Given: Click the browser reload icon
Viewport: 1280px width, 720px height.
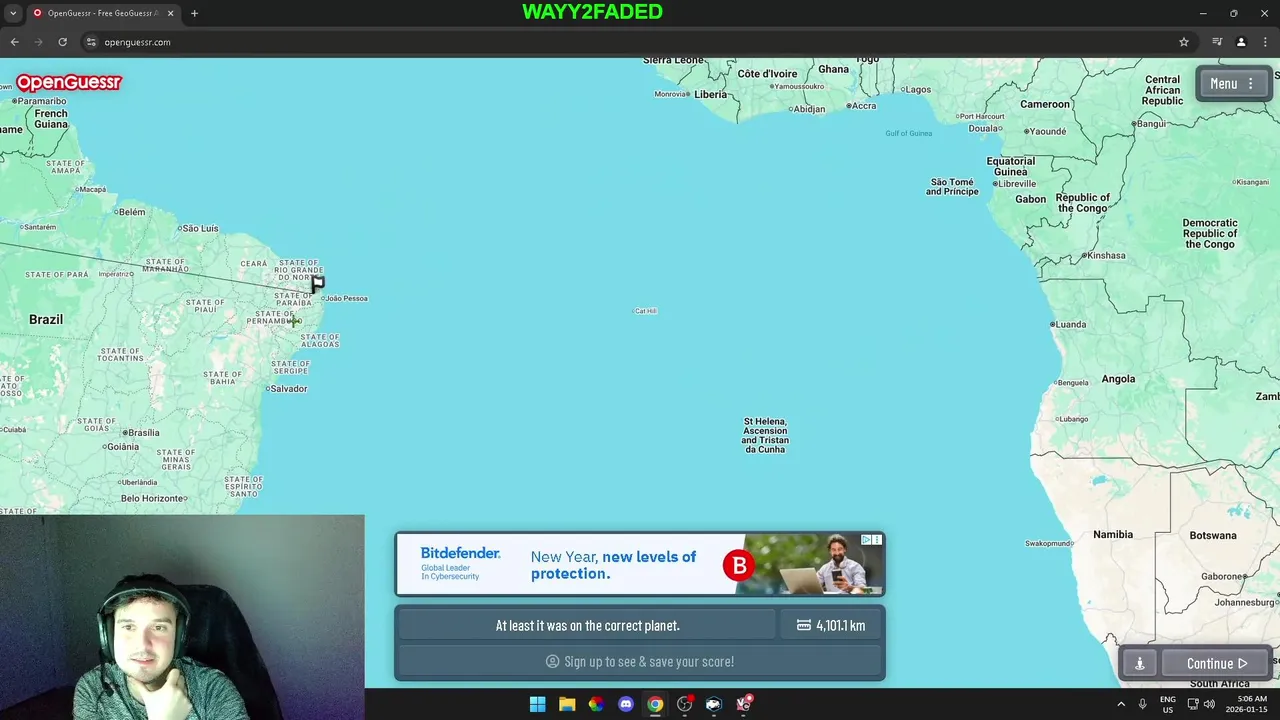Looking at the screenshot, I should click(62, 42).
